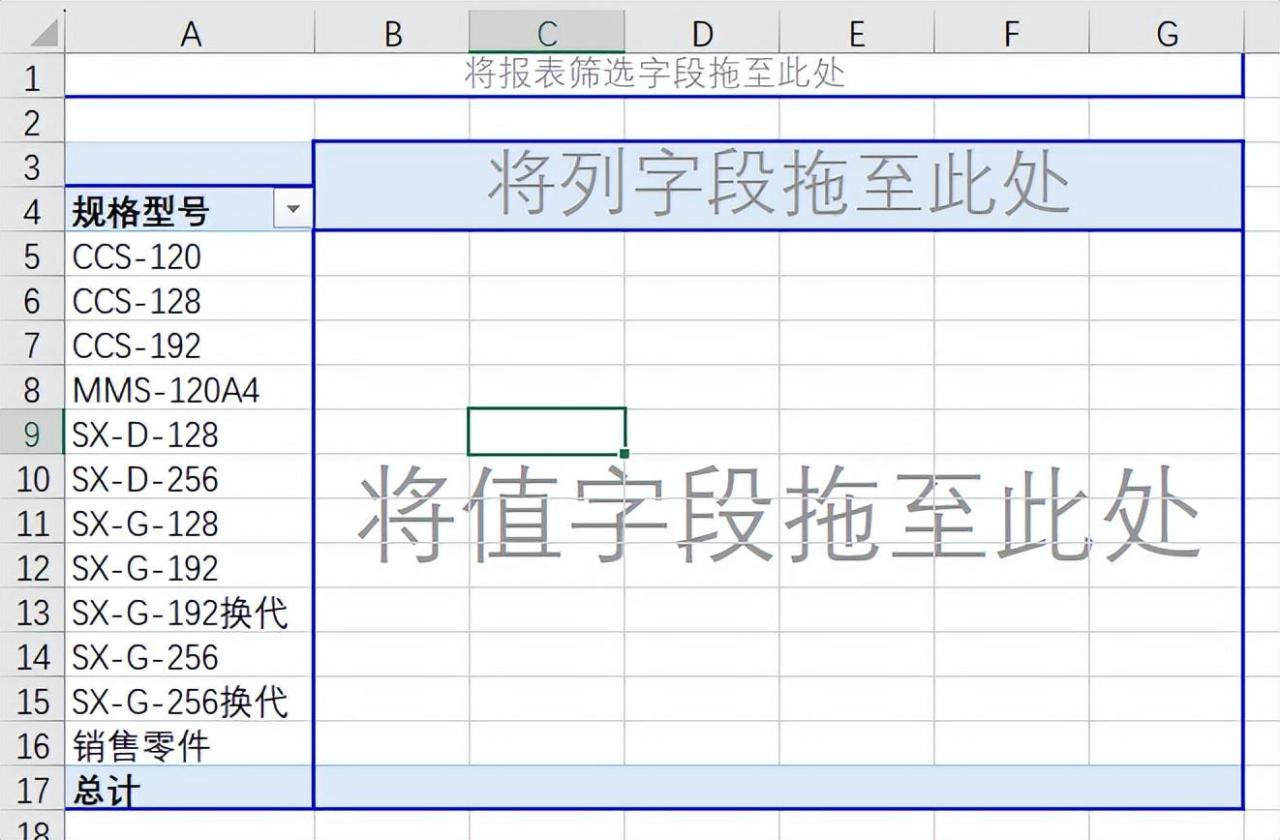Select cell SX-G-192换代
The width and height of the screenshot is (1280, 840).
(189, 612)
